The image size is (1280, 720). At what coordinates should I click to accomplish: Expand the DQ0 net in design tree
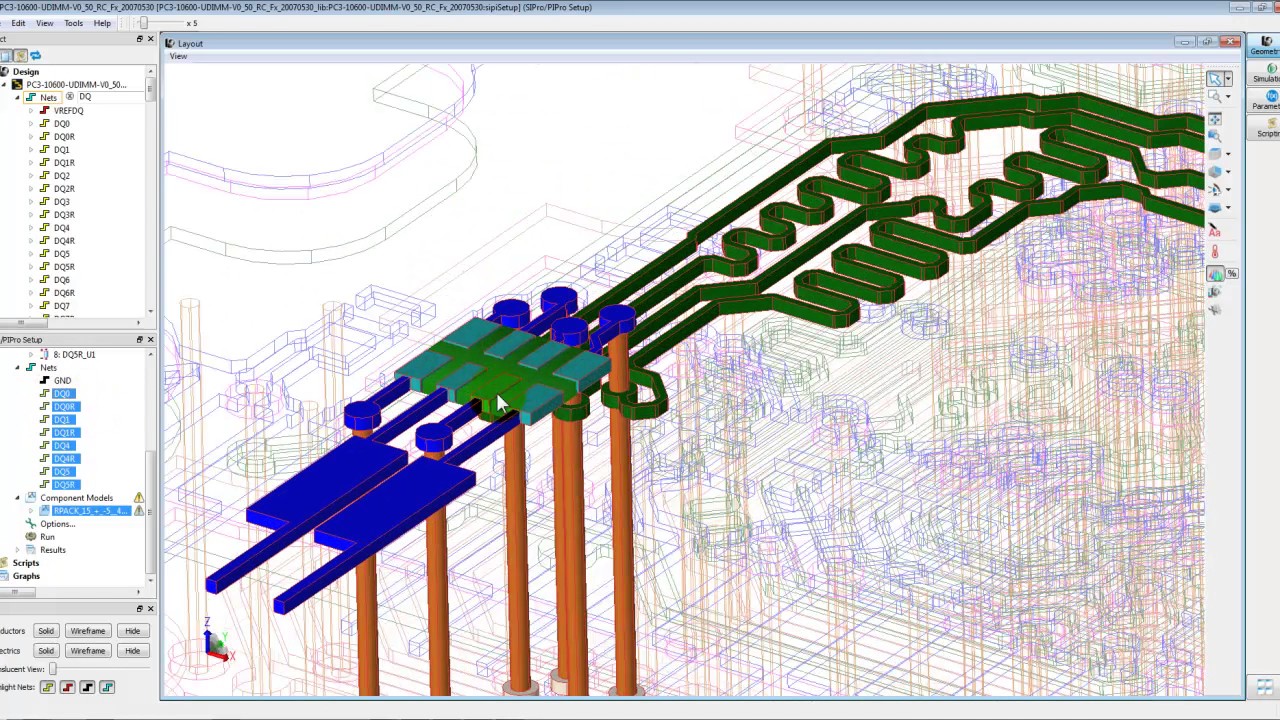31,124
